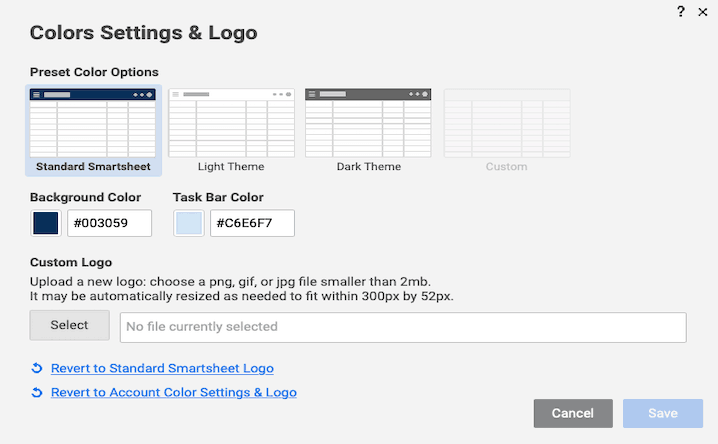Click 'Revert to Account Color Settings & Logo' link
Viewport: 718px width, 444px height.
click(x=174, y=393)
